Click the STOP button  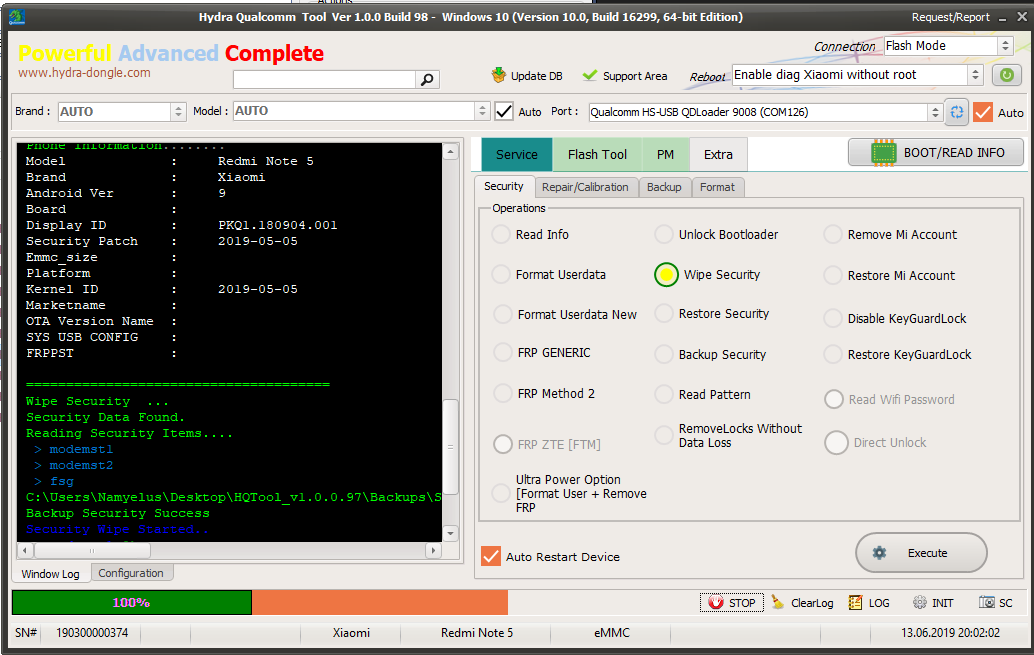[x=731, y=602]
